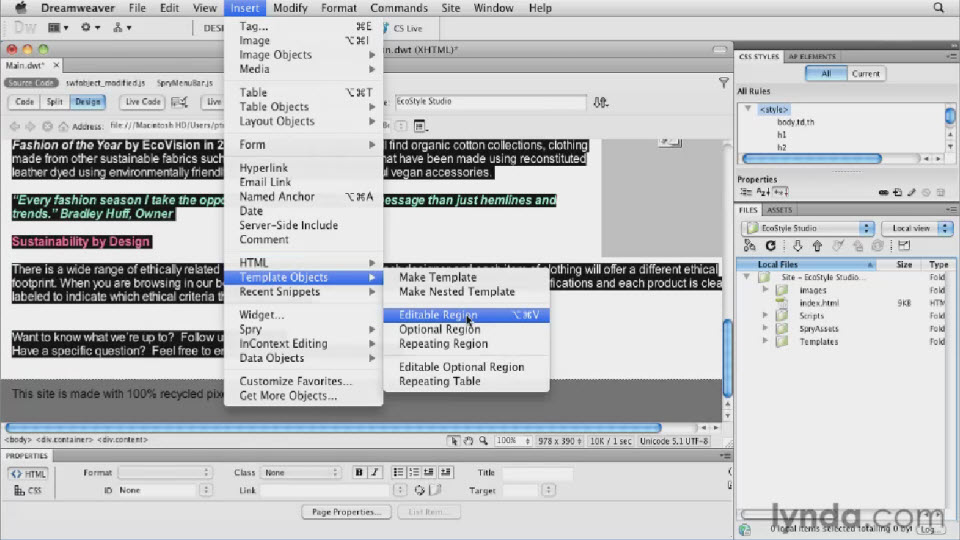Screen dimensions: 960x540
Task: Click Show list view A-Z icon
Action: [x=763, y=192]
